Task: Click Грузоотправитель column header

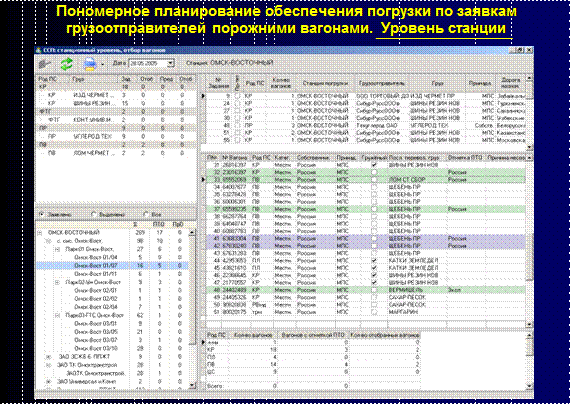Action: [x=381, y=83]
